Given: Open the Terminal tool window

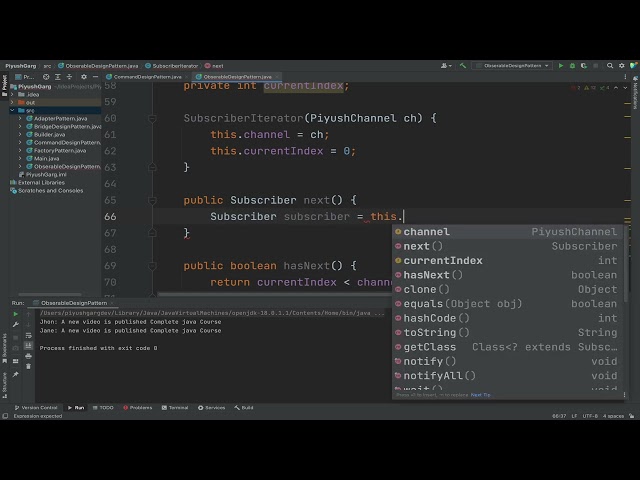Looking at the screenshot, I should pos(175,407).
